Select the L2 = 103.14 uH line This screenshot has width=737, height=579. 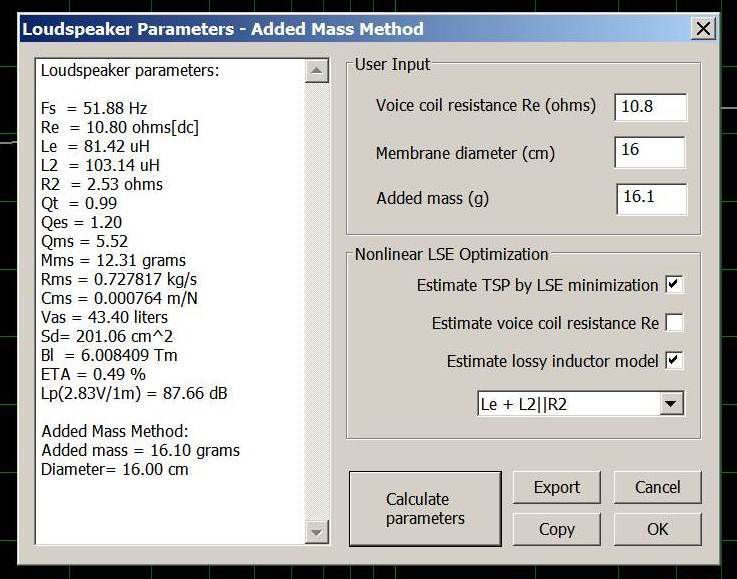tap(101, 165)
